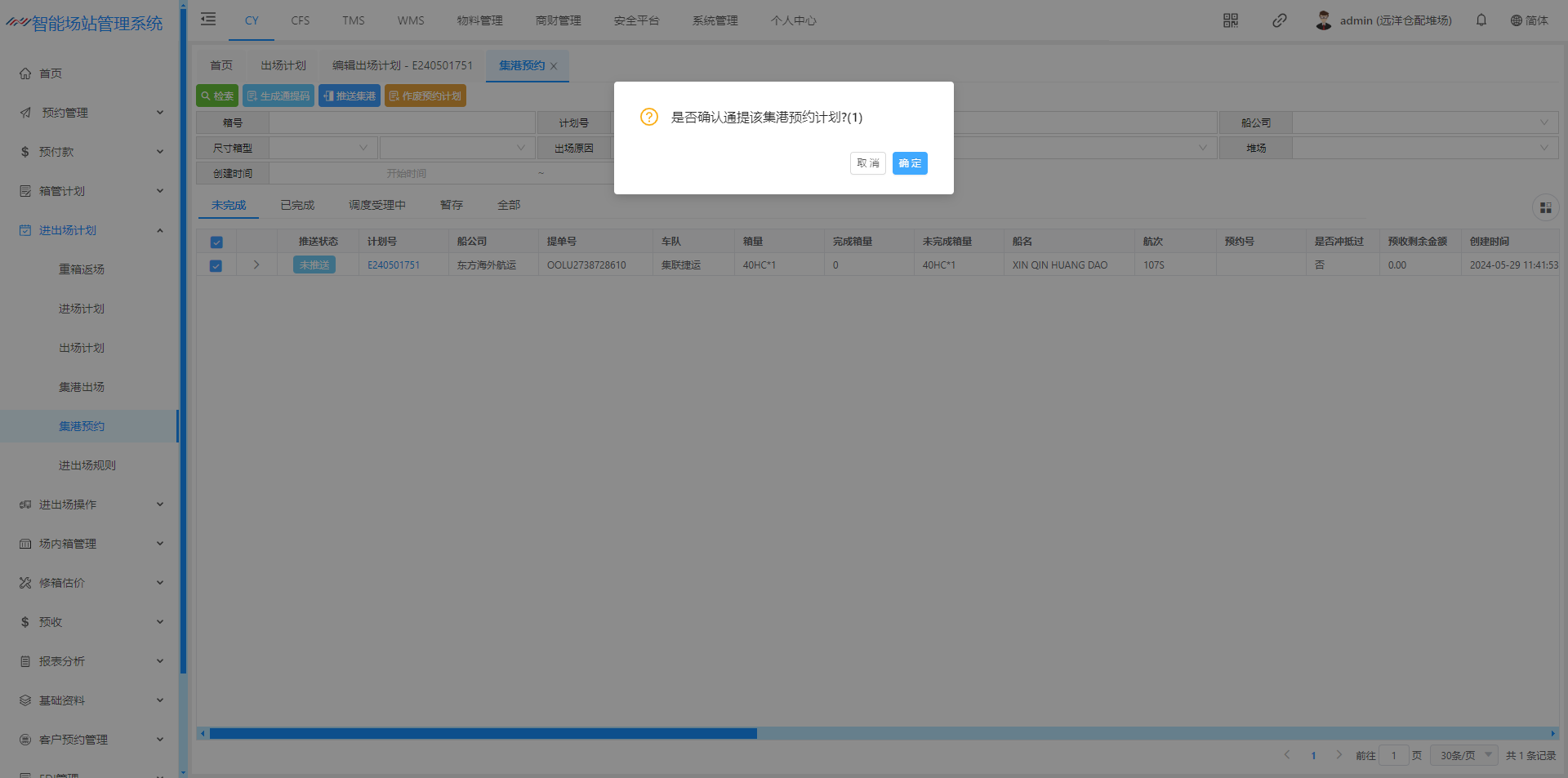
Task: Click the admin user avatar
Action: point(1323,20)
